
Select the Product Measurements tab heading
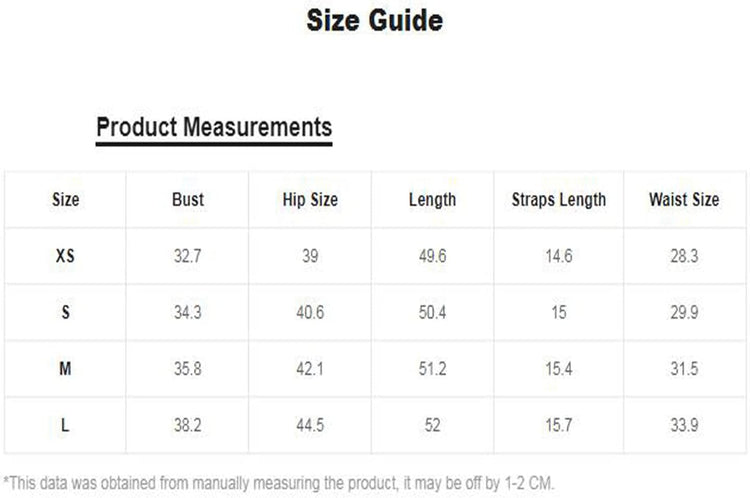click(214, 128)
